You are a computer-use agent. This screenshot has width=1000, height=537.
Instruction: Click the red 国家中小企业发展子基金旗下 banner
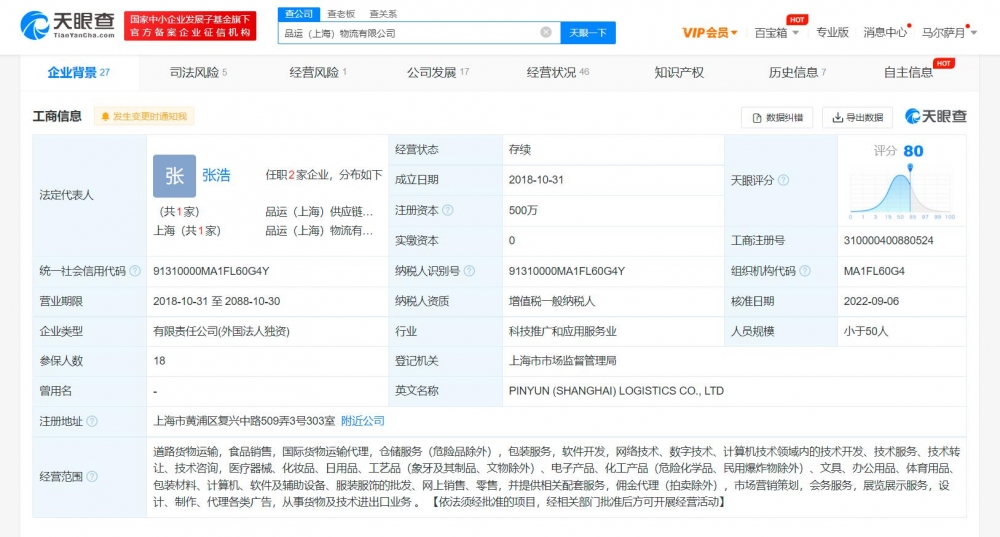[190, 26]
